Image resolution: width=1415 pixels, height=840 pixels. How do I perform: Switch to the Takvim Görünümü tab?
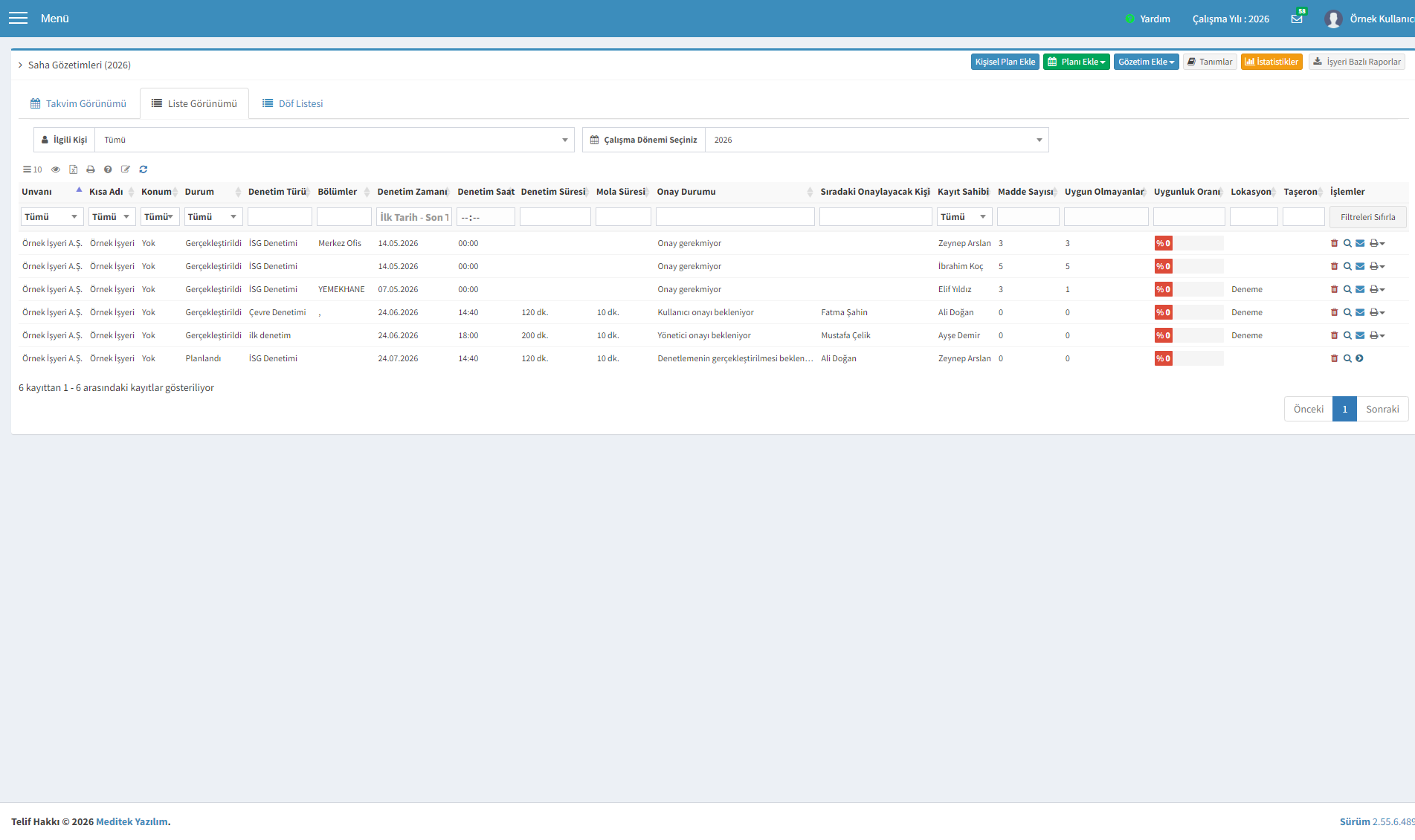click(x=79, y=103)
